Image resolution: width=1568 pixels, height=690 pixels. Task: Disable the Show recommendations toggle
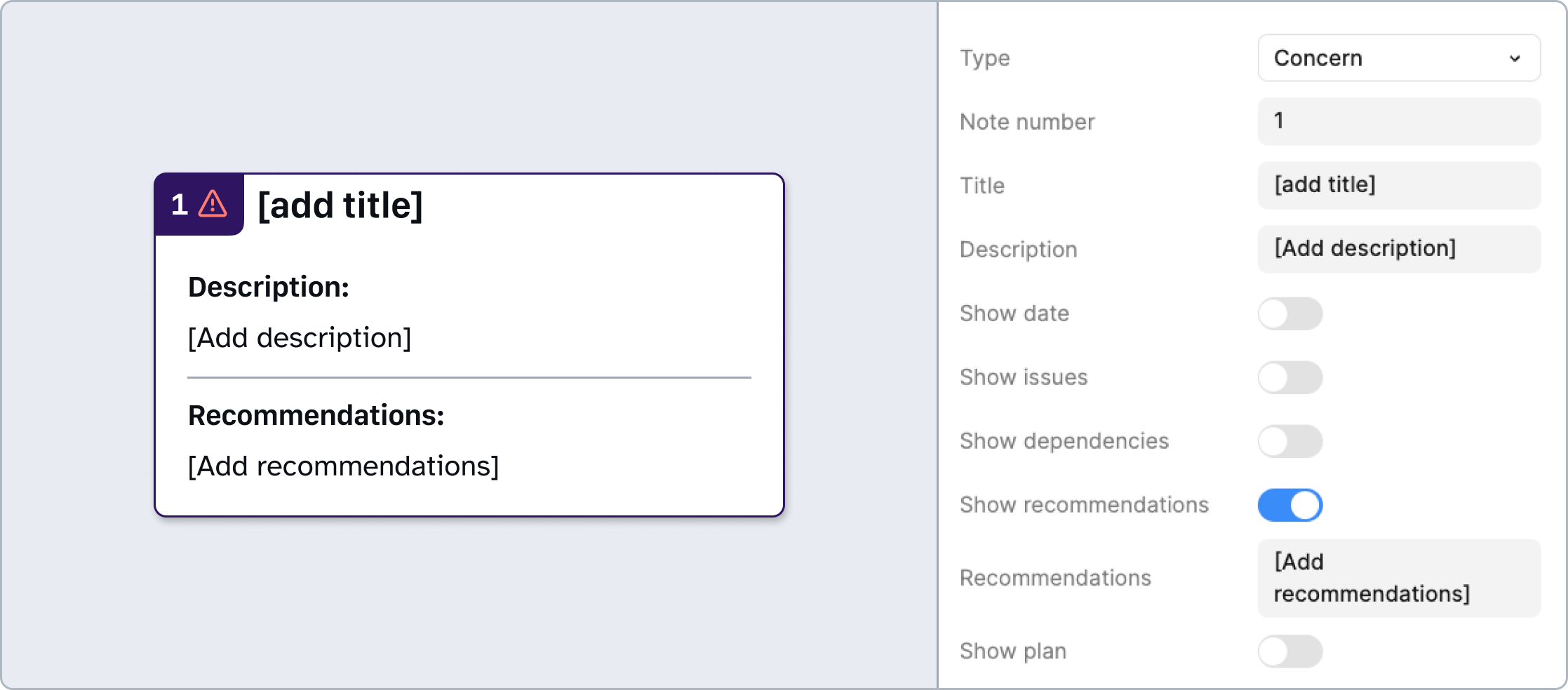click(x=1289, y=504)
